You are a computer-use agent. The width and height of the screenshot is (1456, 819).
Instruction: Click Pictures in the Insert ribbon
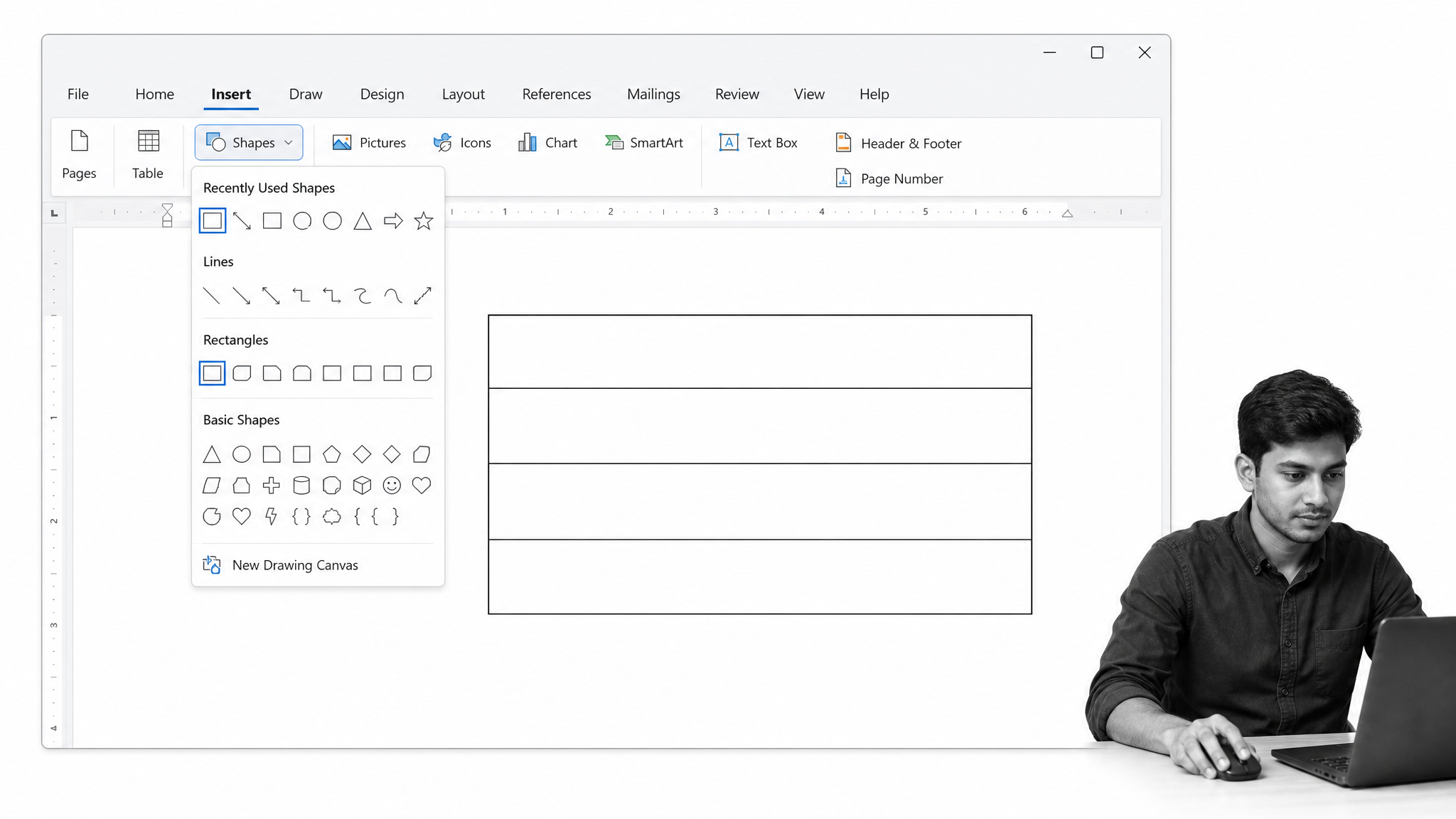(x=369, y=143)
